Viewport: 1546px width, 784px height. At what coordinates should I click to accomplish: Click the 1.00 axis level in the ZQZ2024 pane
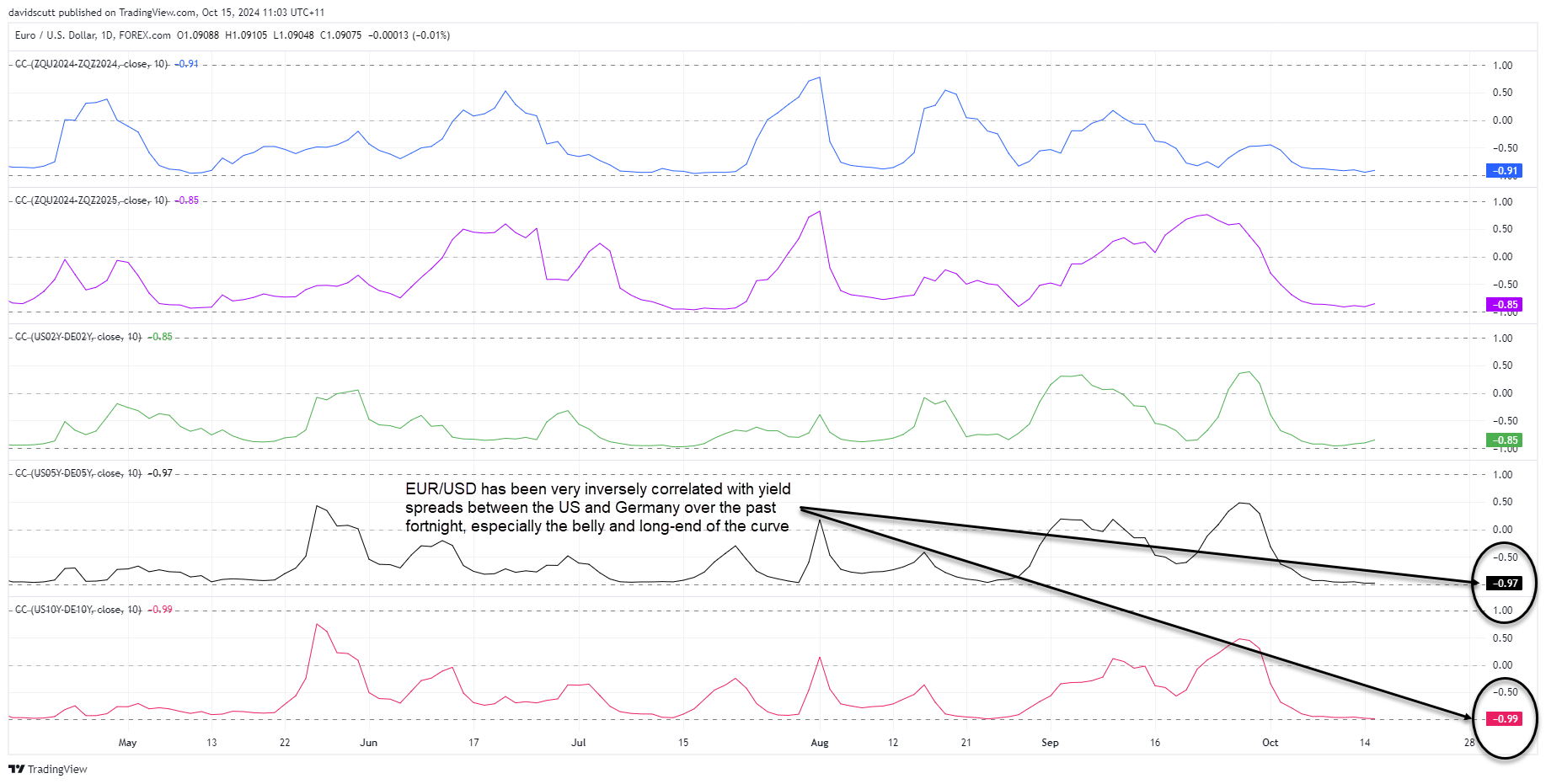tap(1503, 66)
